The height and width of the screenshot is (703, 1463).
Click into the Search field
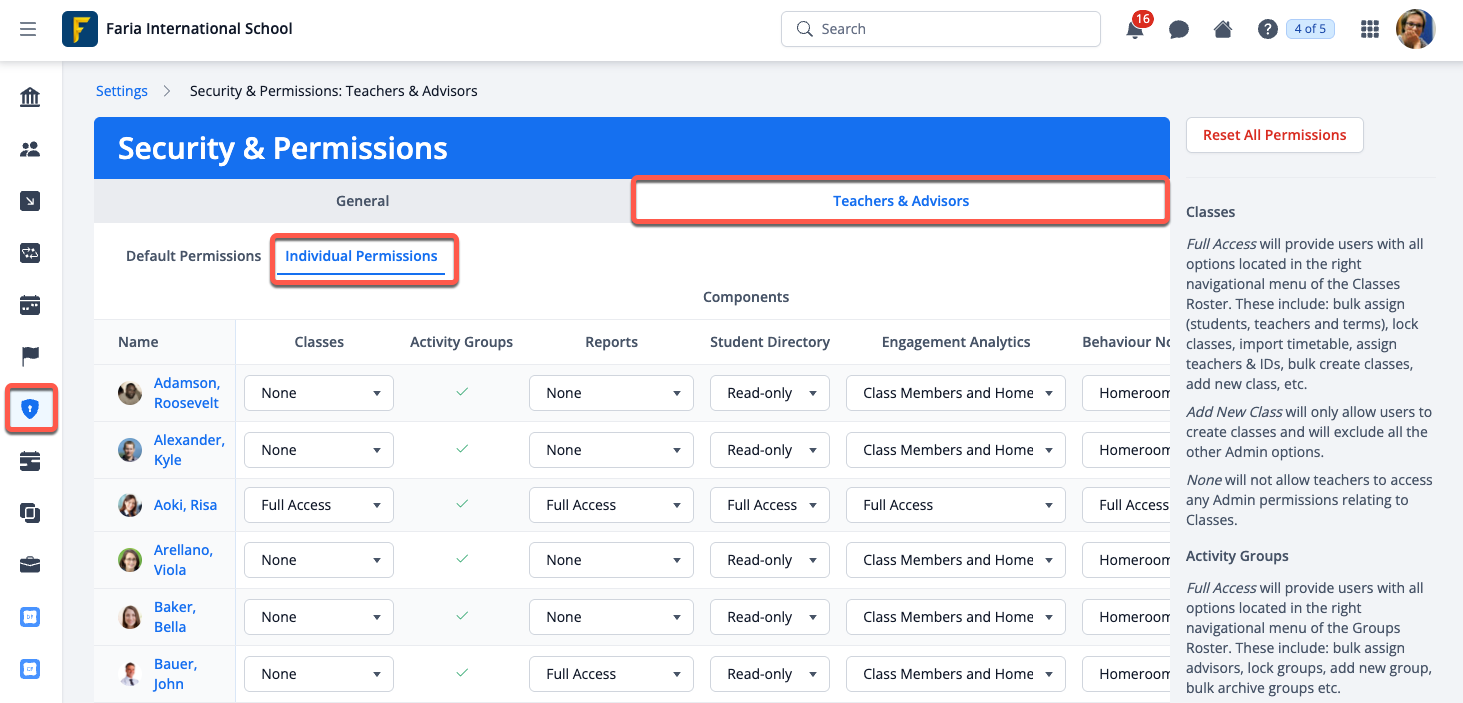pyautogui.click(x=940, y=29)
